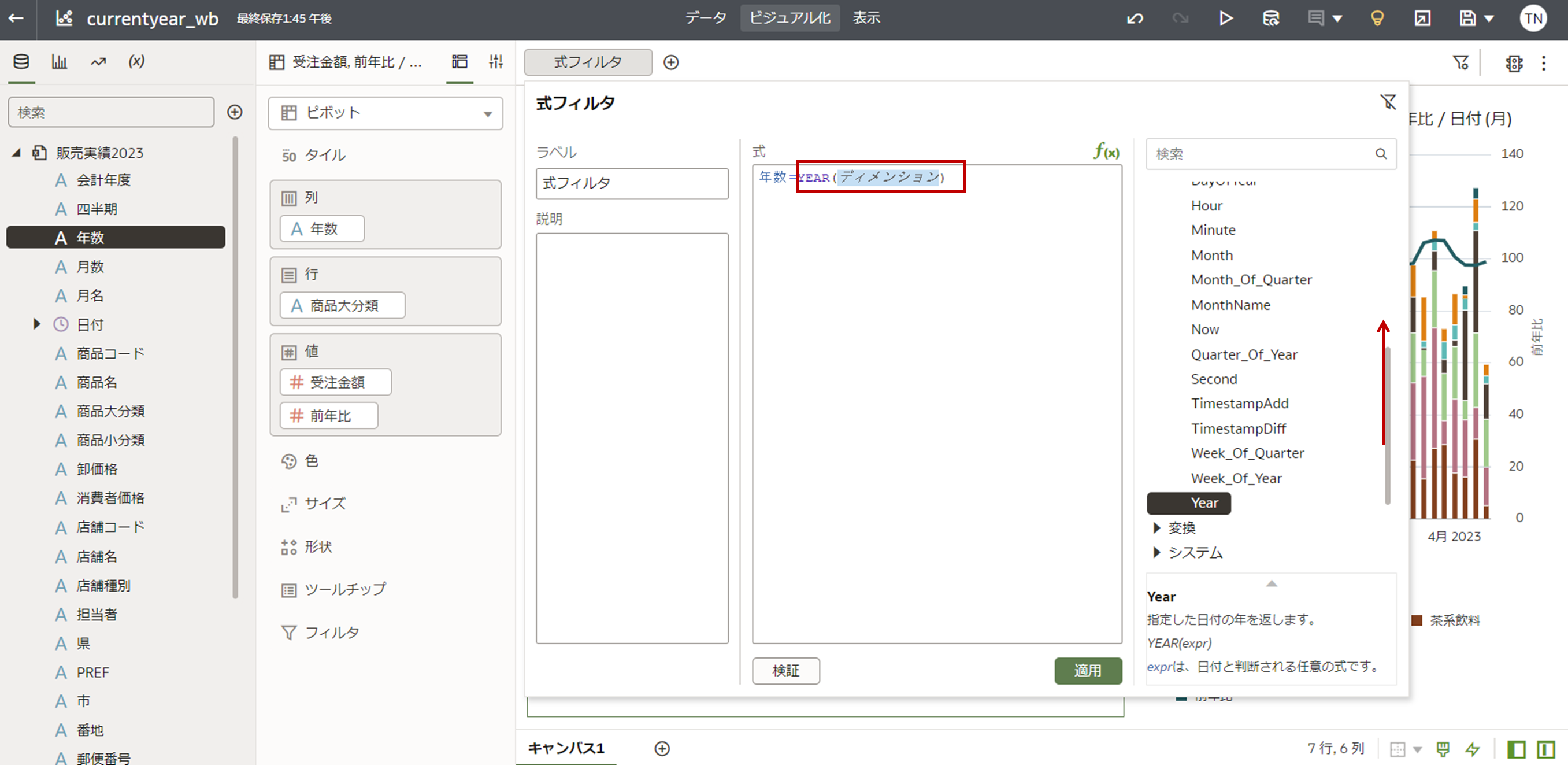Click the green 適用 apply button

1087,671
